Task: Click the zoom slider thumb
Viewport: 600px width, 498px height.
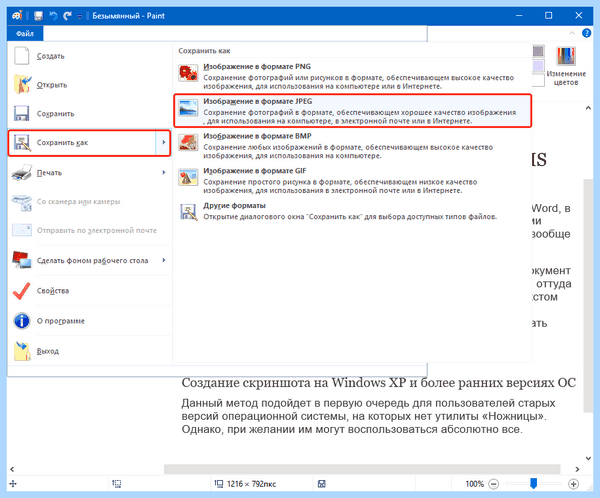Action: click(533, 484)
